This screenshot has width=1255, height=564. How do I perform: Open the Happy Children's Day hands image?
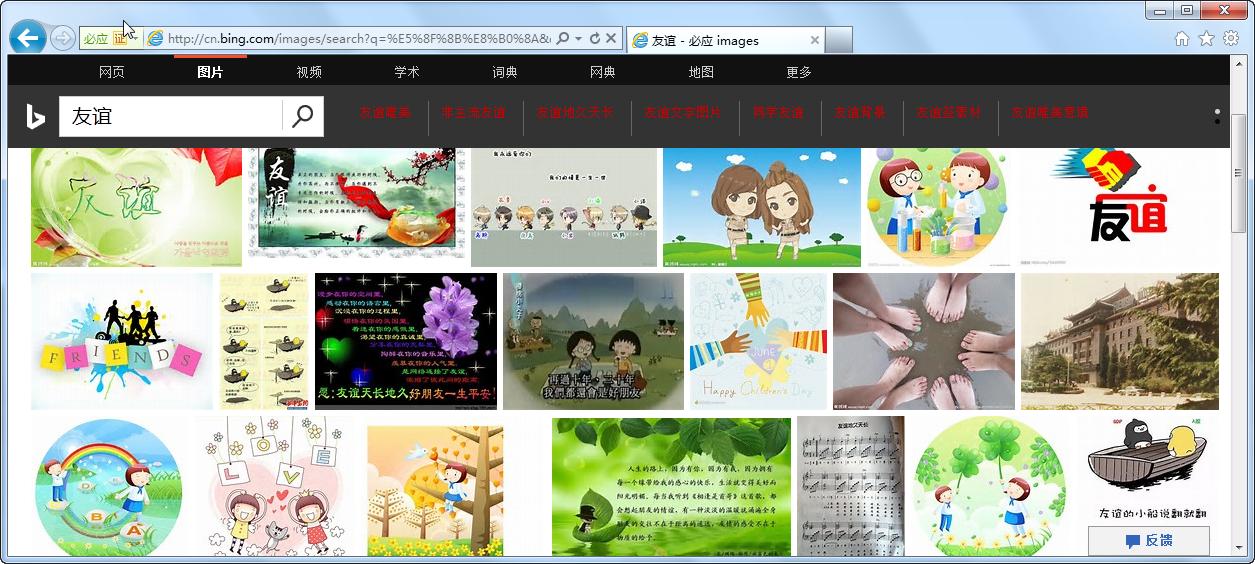(758, 341)
